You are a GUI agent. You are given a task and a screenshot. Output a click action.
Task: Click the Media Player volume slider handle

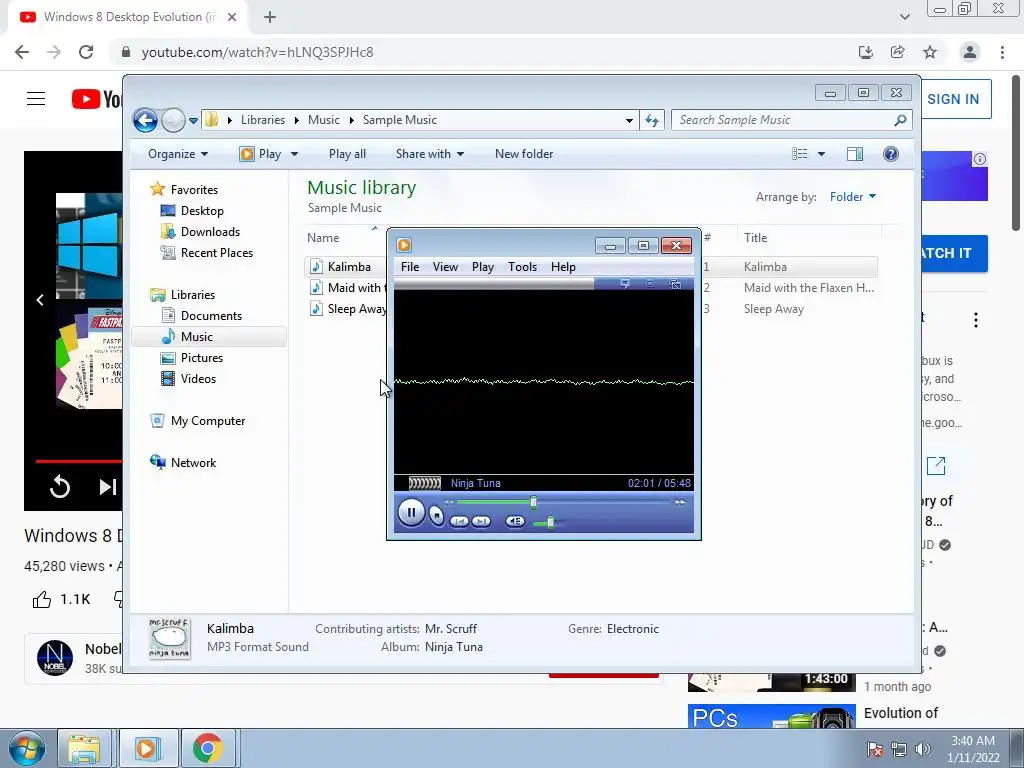pyautogui.click(x=551, y=522)
